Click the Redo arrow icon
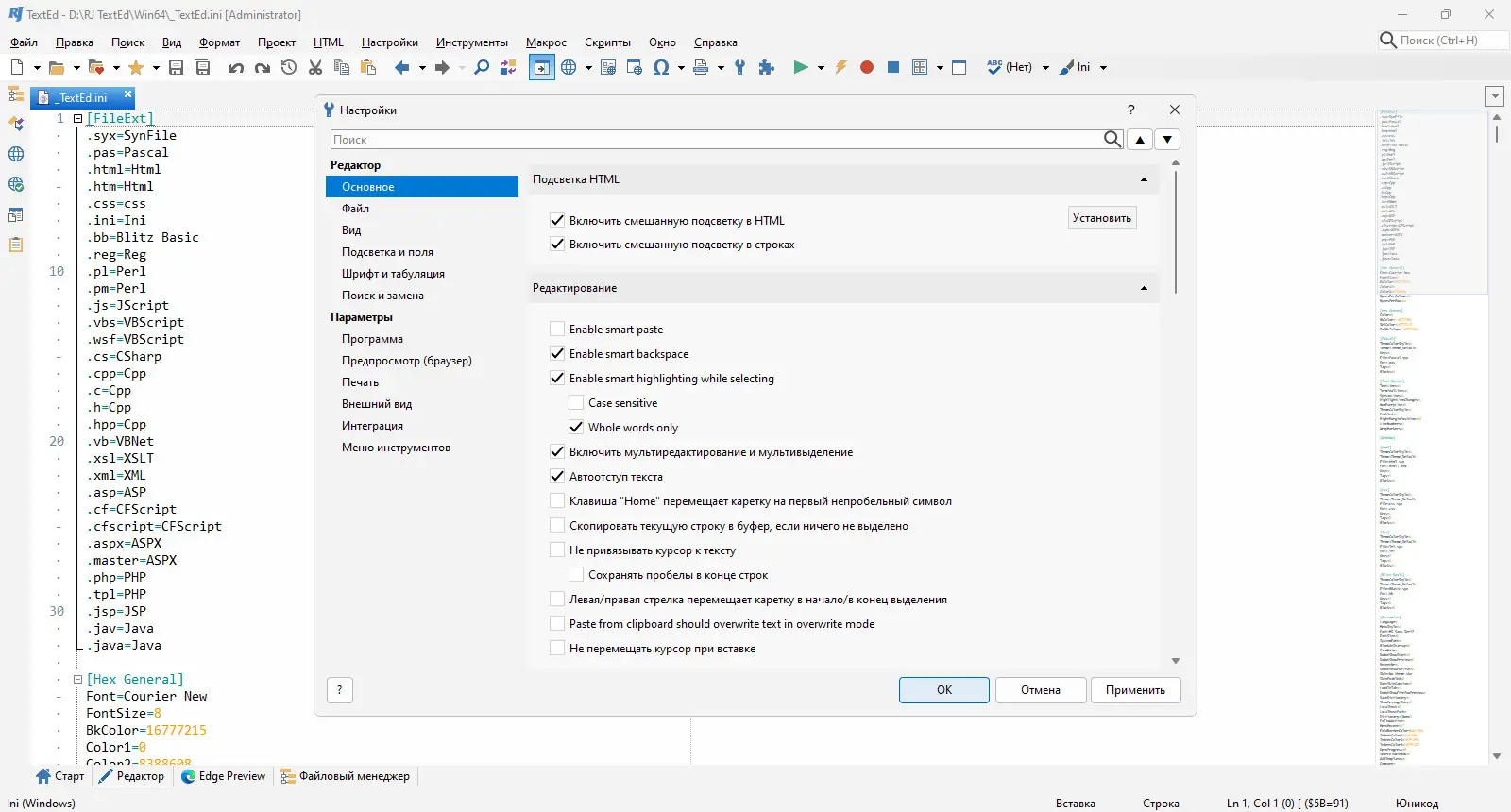The width and height of the screenshot is (1511, 812). point(263,67)
